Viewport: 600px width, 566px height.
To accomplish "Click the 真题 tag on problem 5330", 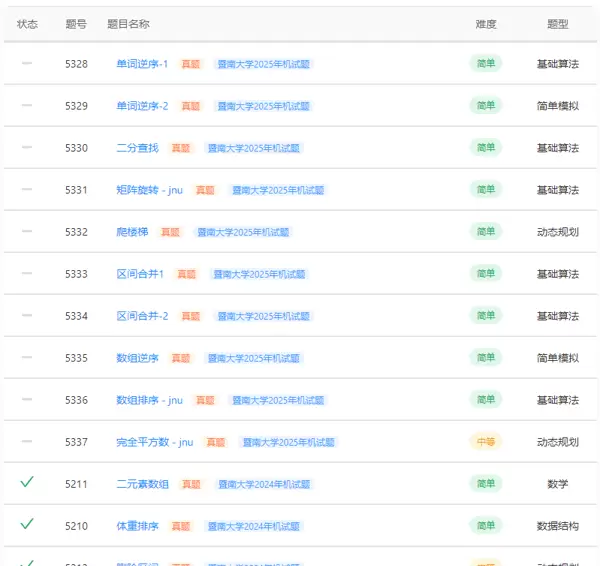I will click(180, 148).
